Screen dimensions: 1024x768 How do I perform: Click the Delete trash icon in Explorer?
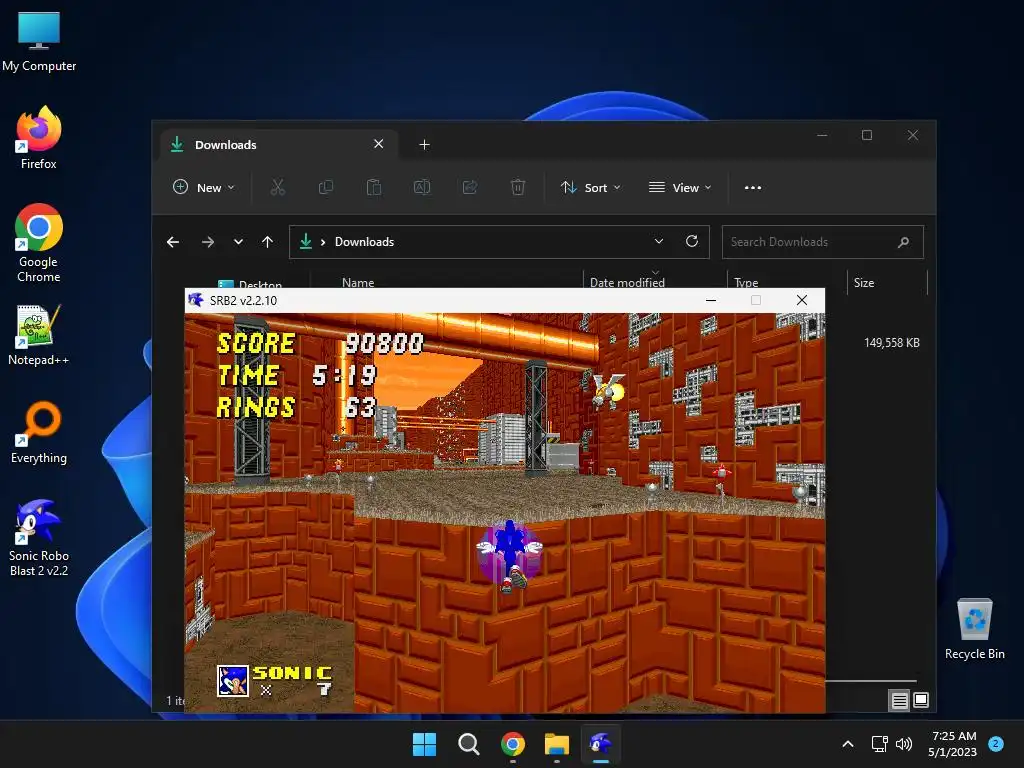pyautogui.click(x=518, y=187)
